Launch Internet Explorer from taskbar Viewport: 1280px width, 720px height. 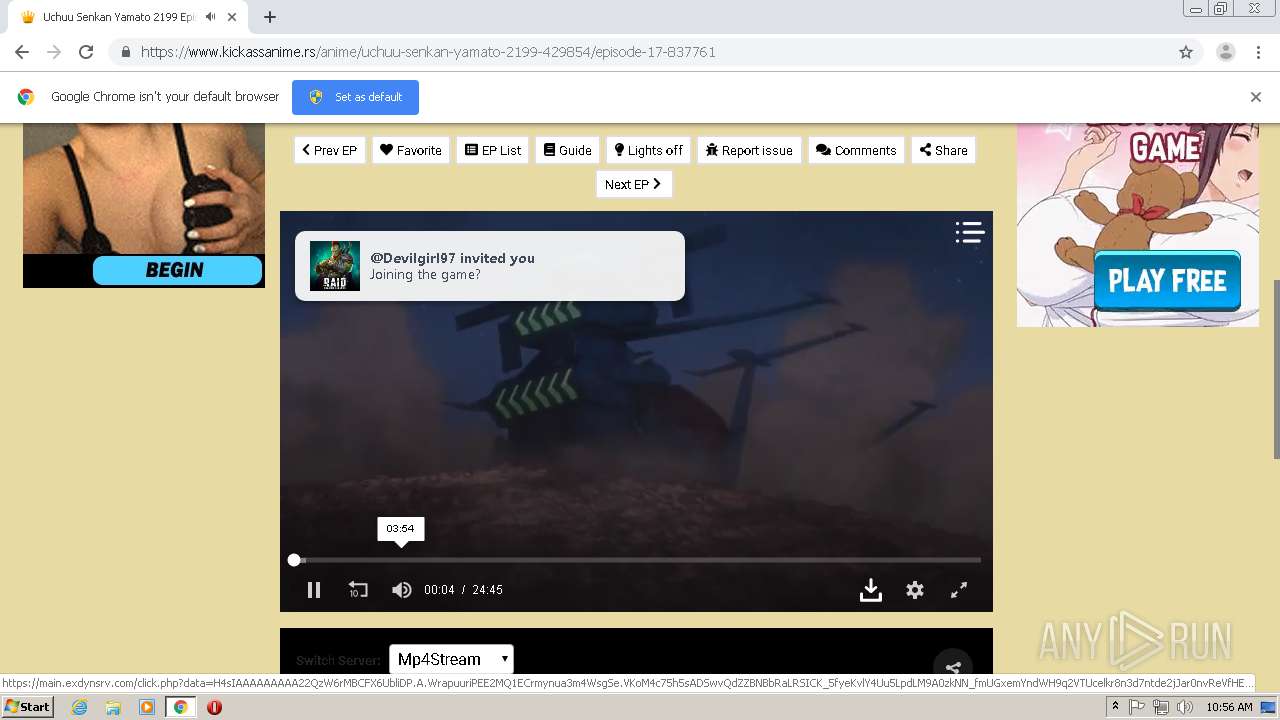pyautogui.click(x=80, y=707)
